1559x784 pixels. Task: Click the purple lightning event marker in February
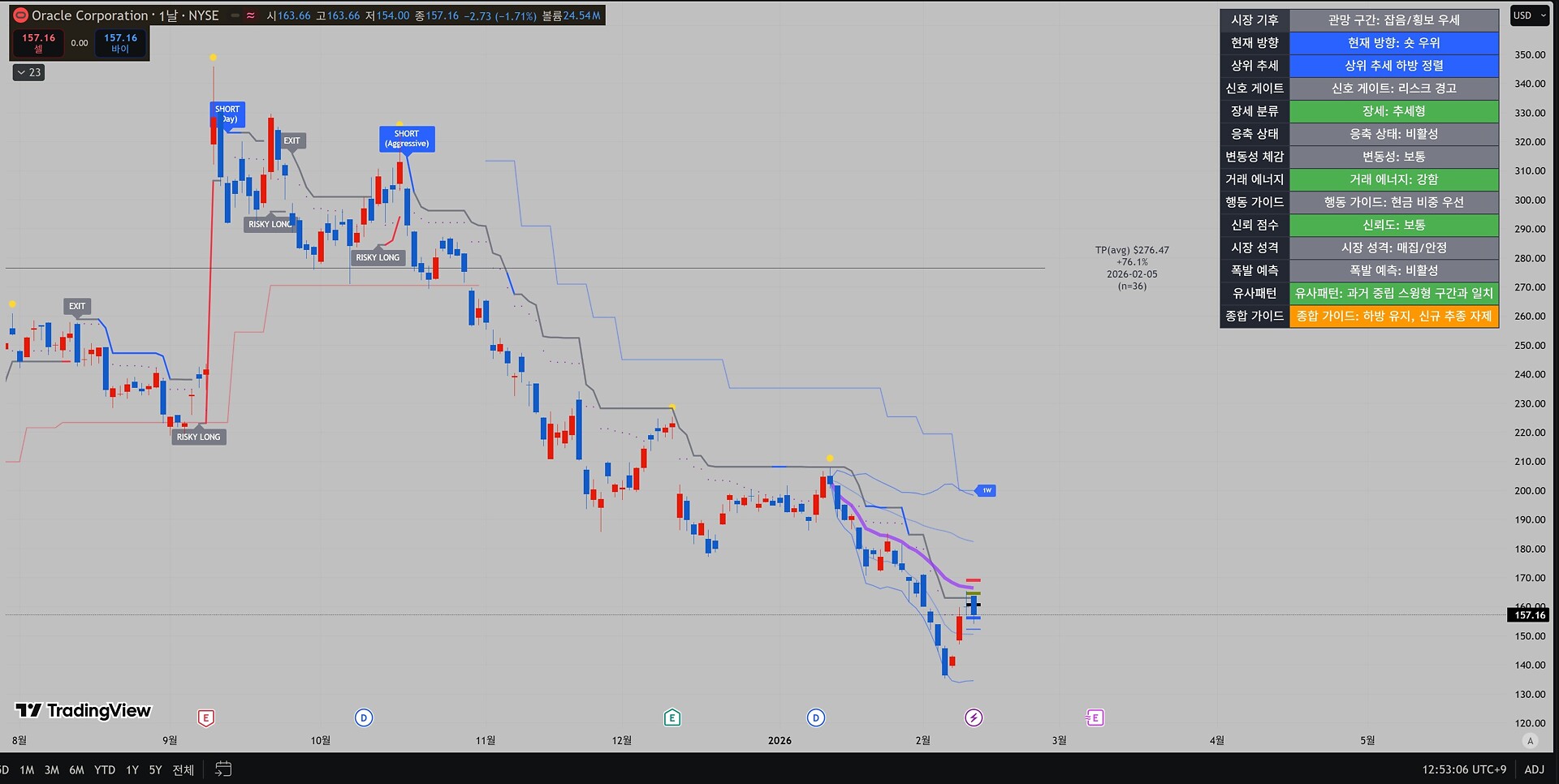(x=974, y=717)
